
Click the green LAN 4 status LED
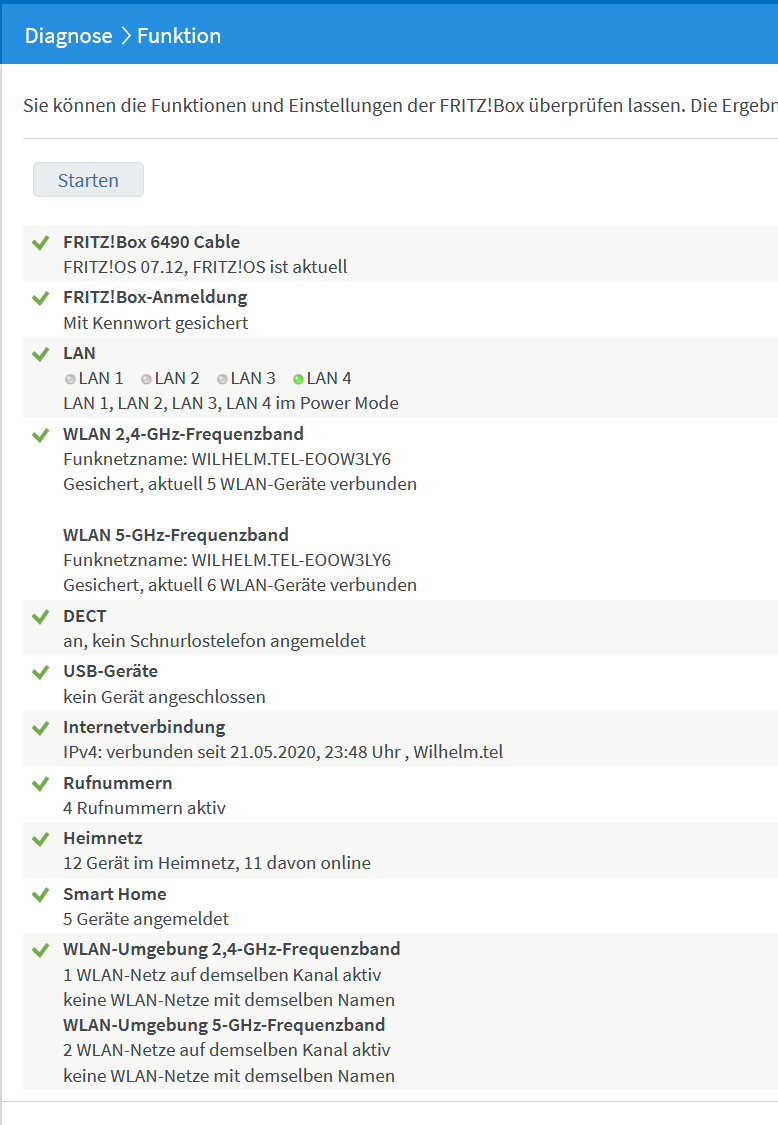click(x=299, y=379)
